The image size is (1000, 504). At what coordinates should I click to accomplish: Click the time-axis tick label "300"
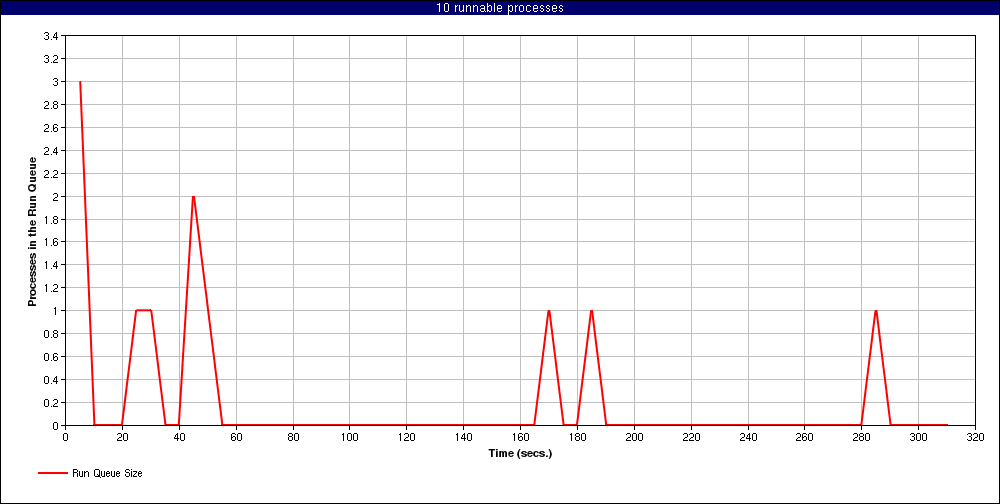click(918, 437)
